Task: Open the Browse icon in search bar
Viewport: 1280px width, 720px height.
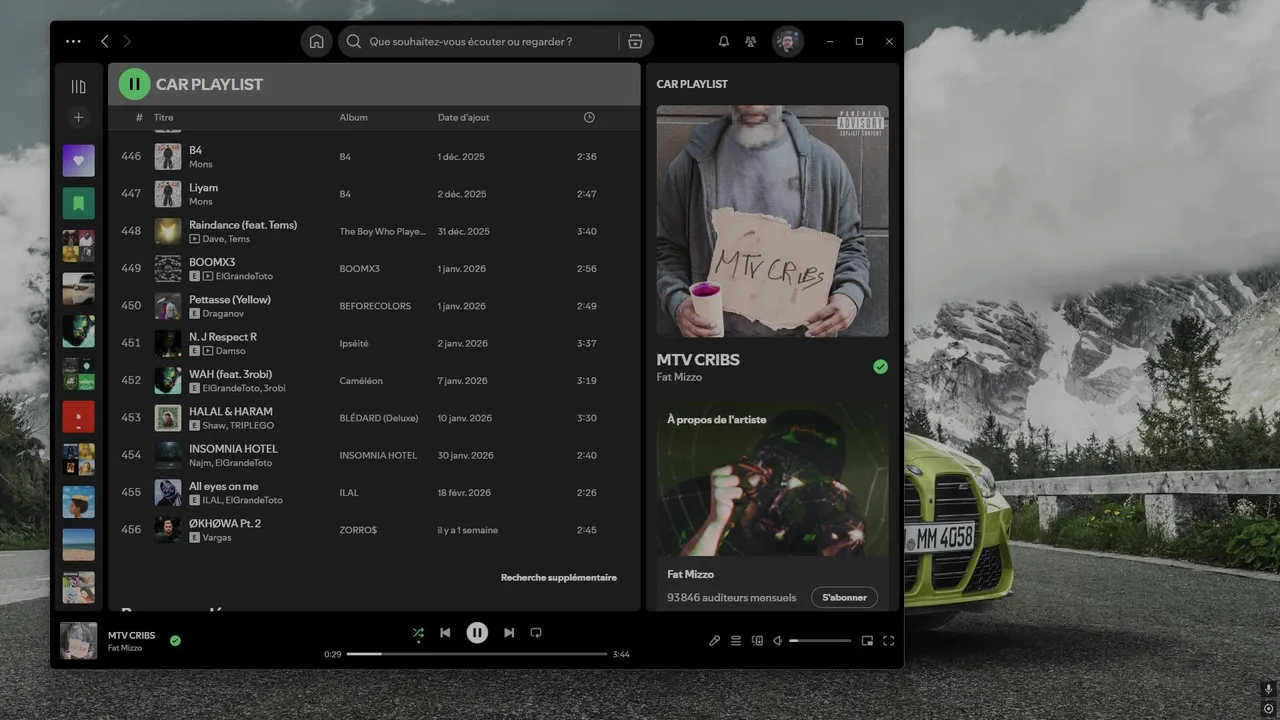Action: pos(635,41)
